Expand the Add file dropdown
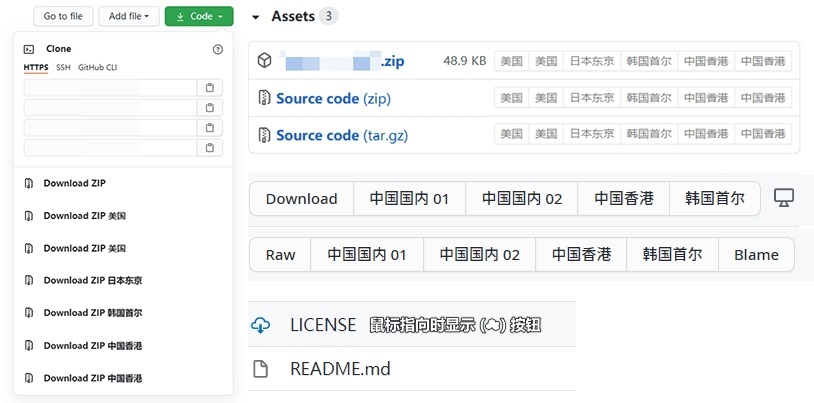 coord(129,16)
